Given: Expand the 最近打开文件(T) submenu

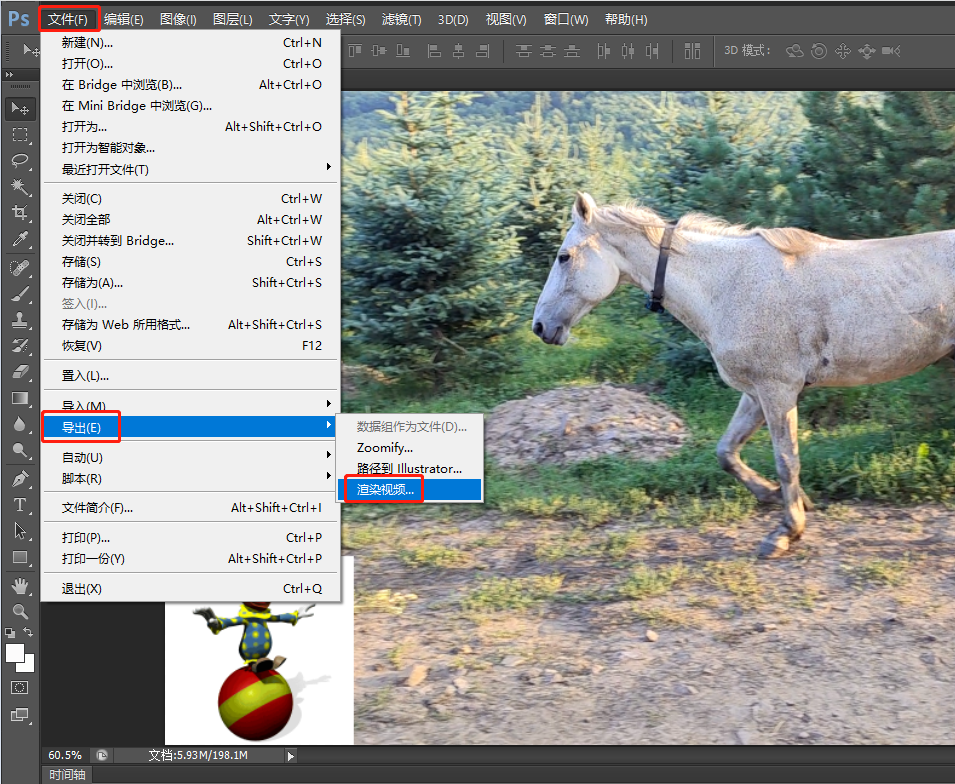Looking at the screenshot, I should point(189,169).
